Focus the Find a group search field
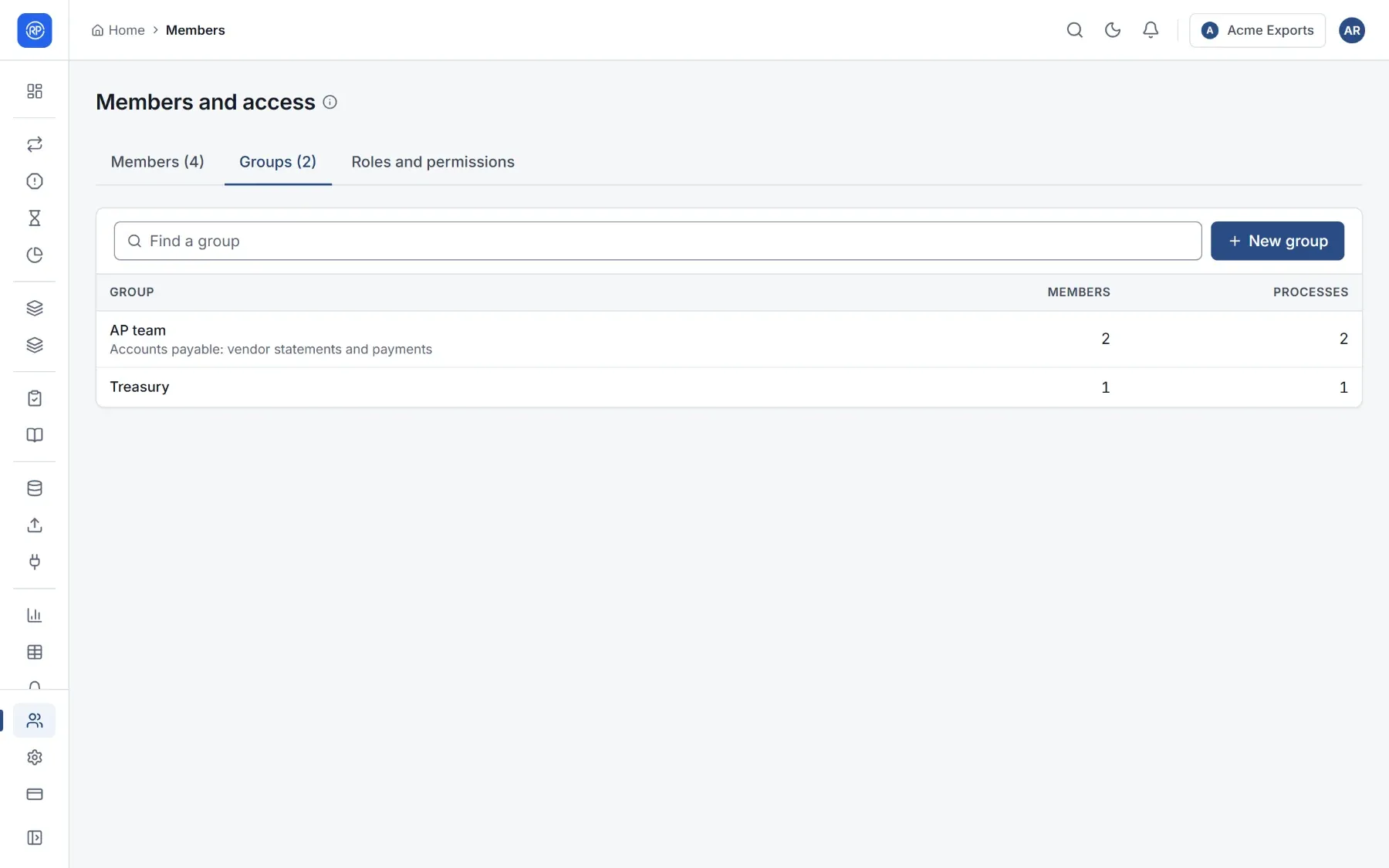 click(657, 241)
